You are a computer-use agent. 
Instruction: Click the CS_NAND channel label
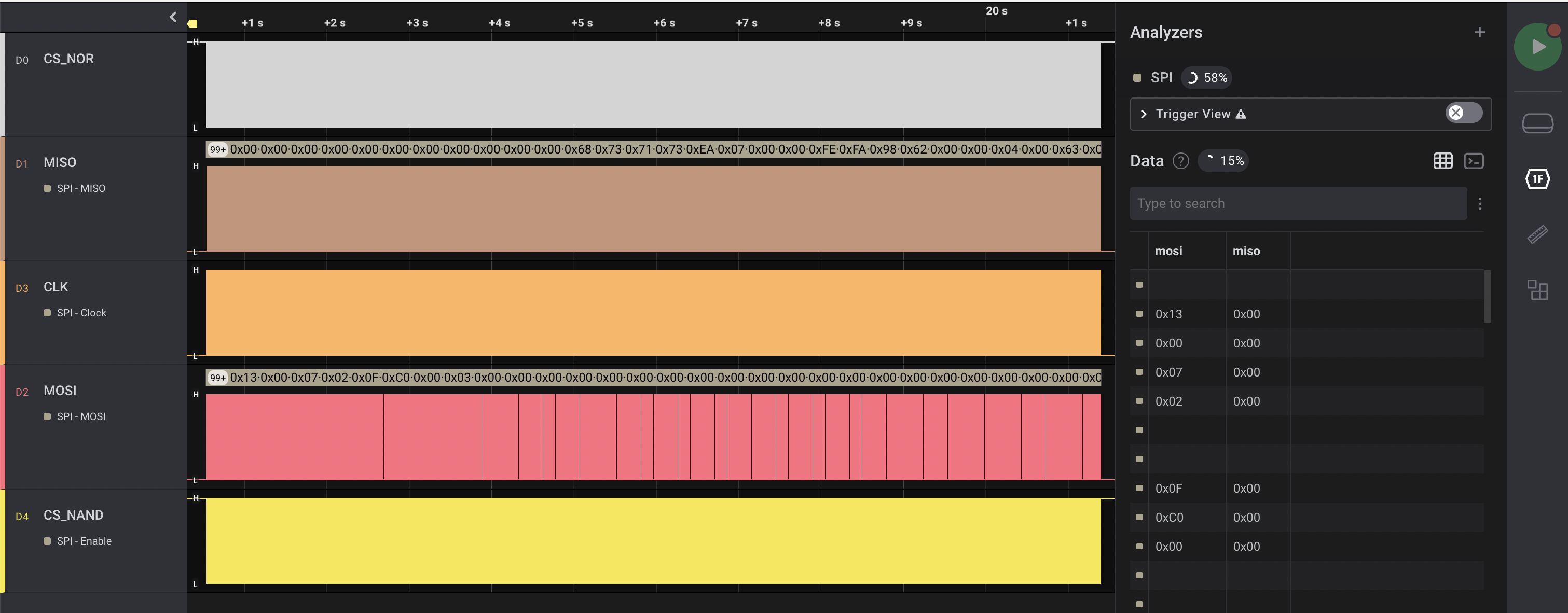coord(73,515)
